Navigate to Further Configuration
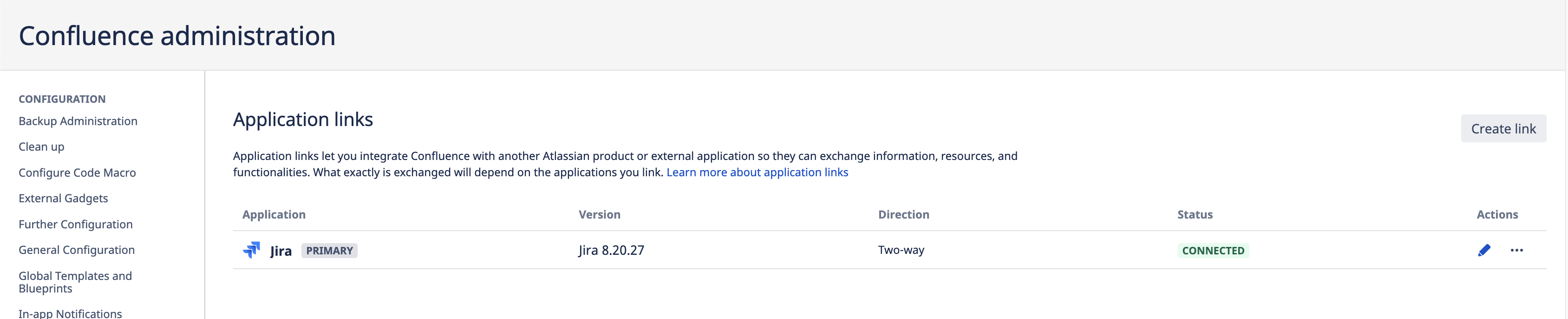This screenshot has height=319, width=1568. click(x=76, y=225)
